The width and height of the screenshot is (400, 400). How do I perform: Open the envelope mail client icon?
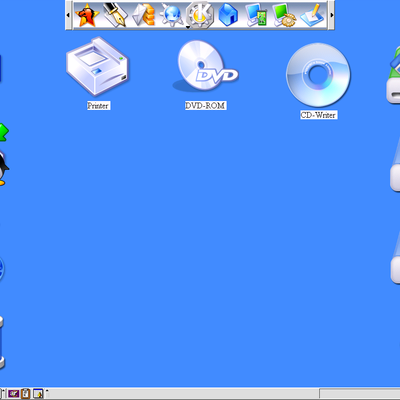144,15
